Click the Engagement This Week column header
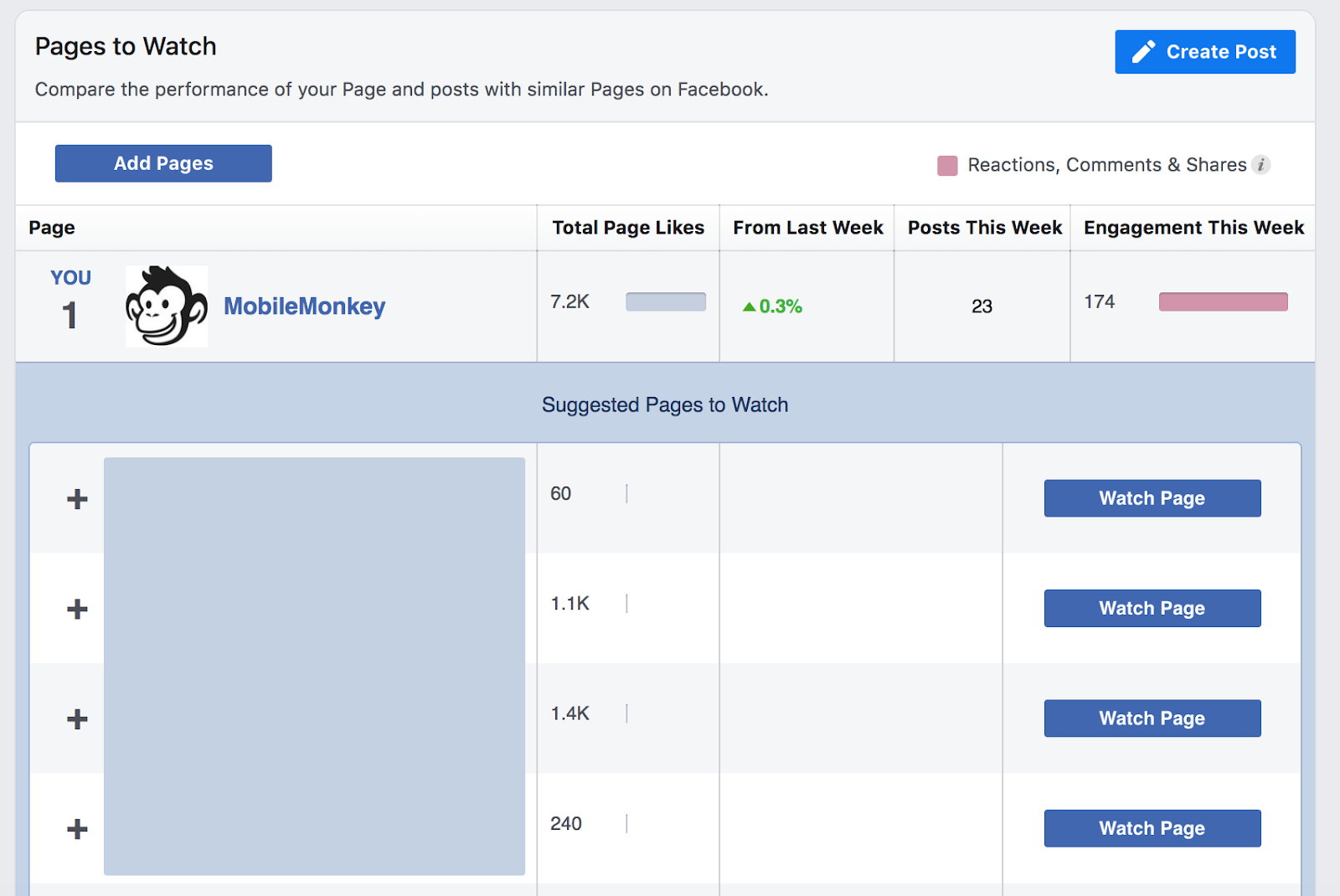Image resolution: width=1340 pixels, height=896 pixels. [x=1194, y=228]
